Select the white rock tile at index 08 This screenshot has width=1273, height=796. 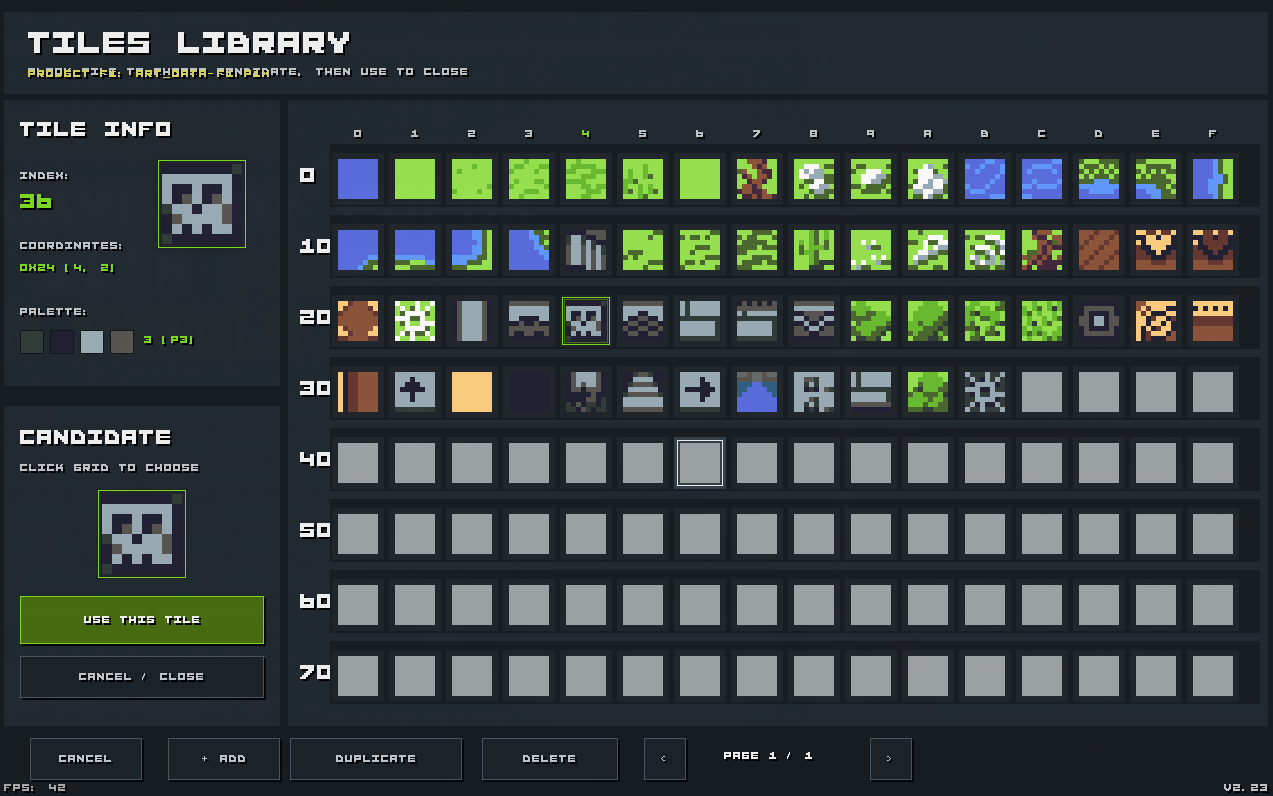[814, 179]
